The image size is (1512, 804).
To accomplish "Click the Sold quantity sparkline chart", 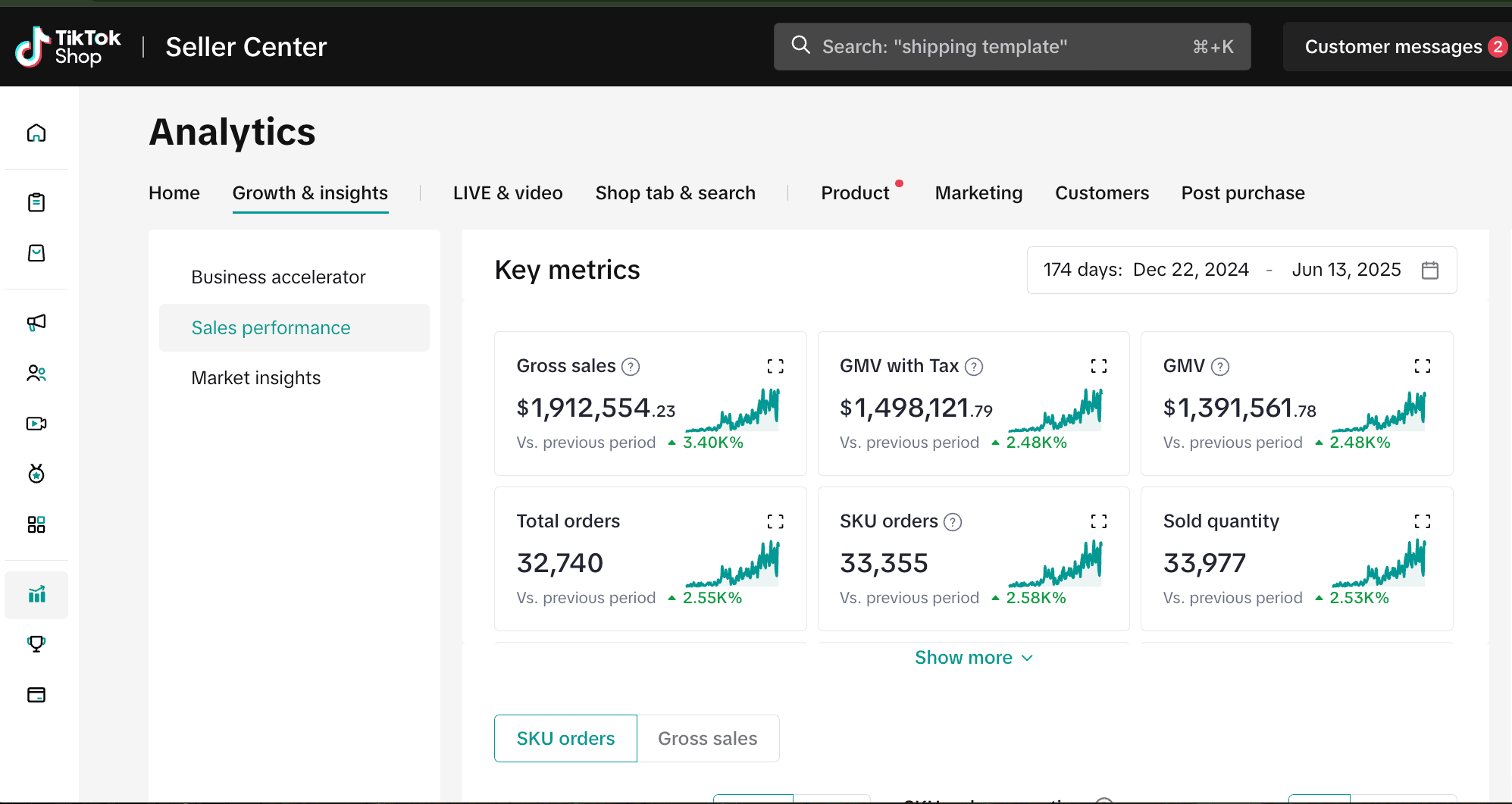I will tap(1379, 564).
